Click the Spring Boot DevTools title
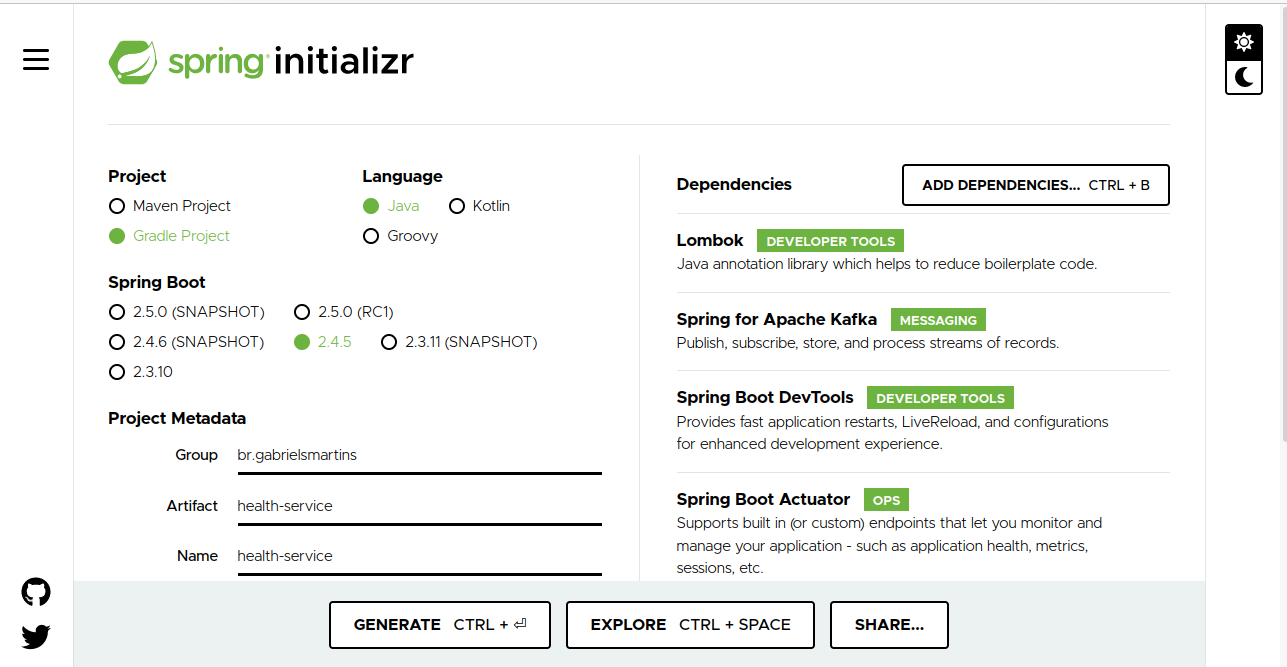This screenshot has height=667, width=1287. point(765,397)
